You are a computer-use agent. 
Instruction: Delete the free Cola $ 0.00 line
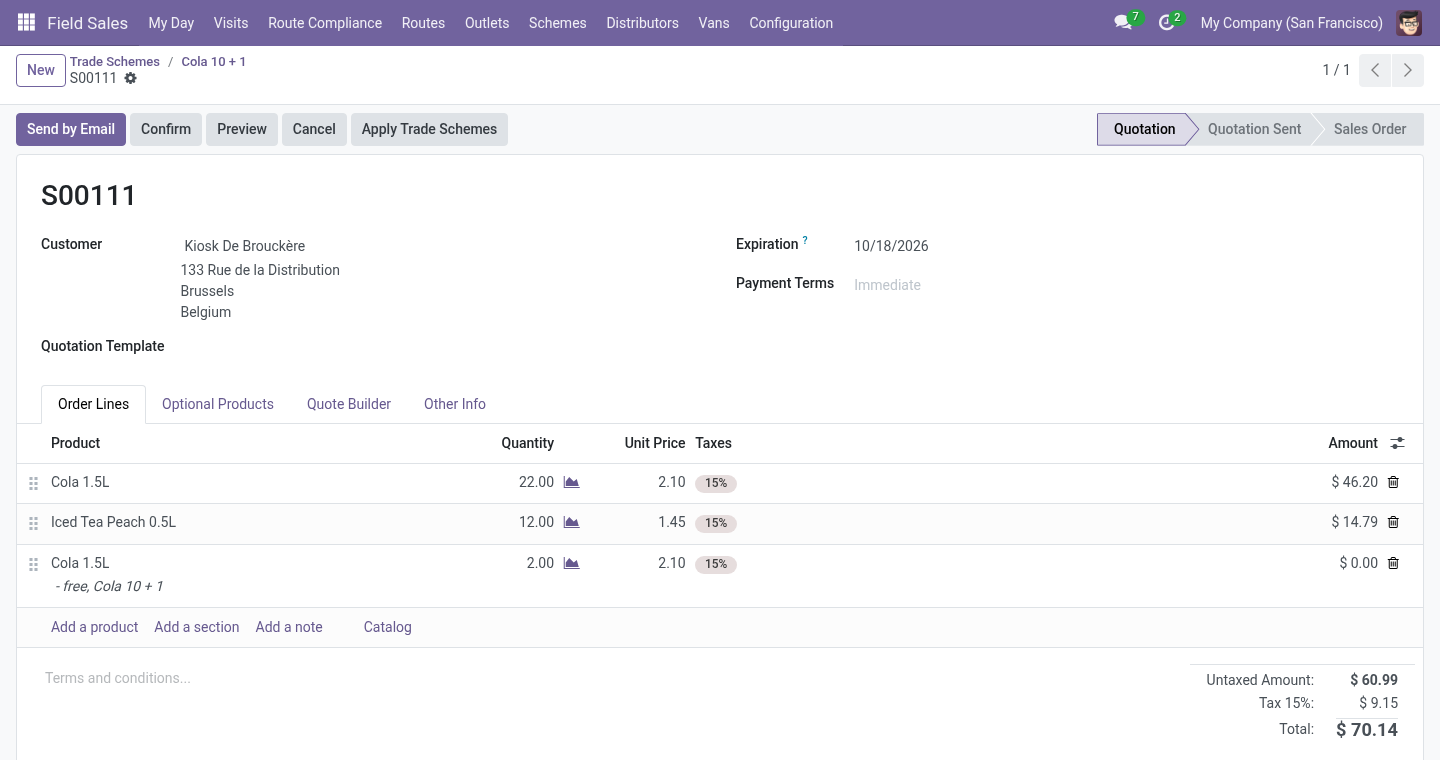(x=1393, y=563)
